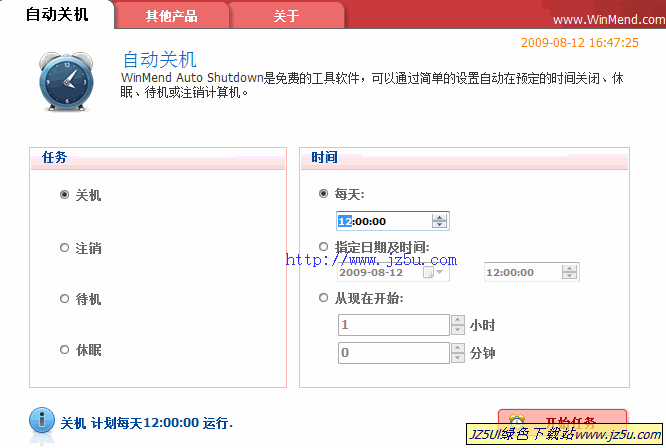This screenshot has width=666, height=448.
Task: Decrease specified time with down spinner
Action: (x=570, y=276)
